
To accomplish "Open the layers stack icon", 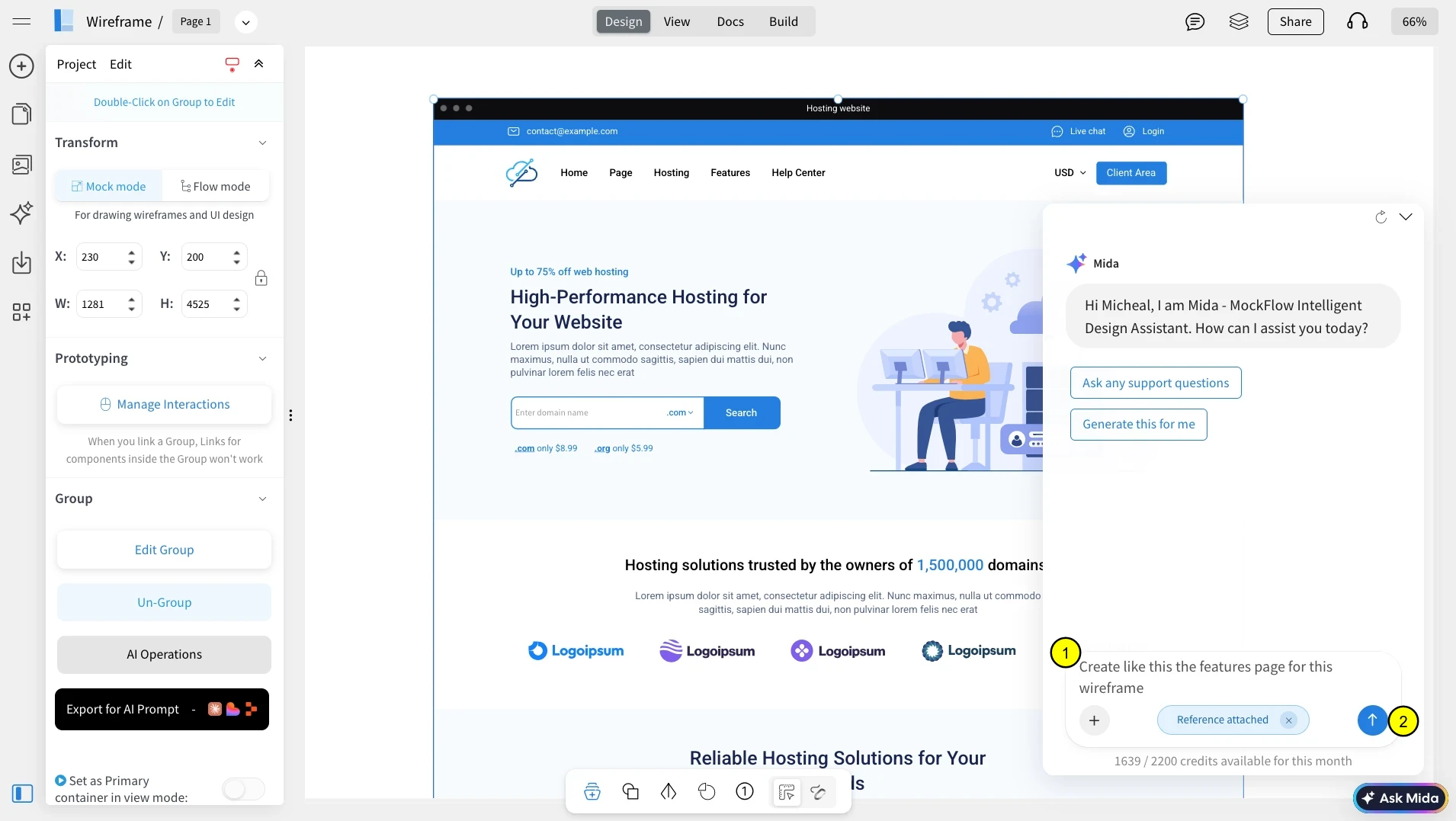I will click(x=1239, y=22).
